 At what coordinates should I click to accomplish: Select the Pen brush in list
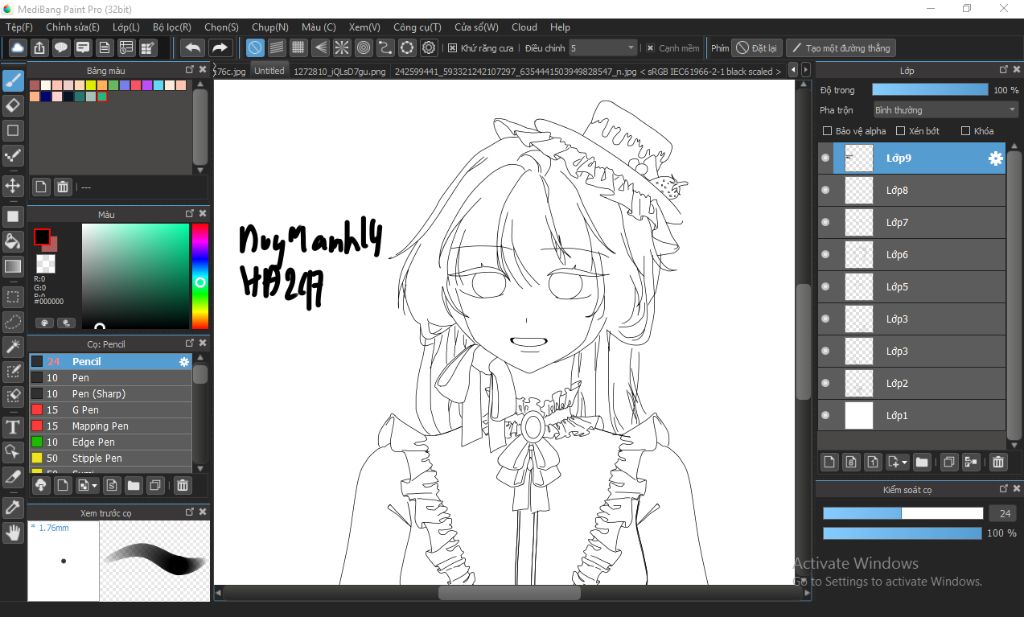[x=110, y=377]
